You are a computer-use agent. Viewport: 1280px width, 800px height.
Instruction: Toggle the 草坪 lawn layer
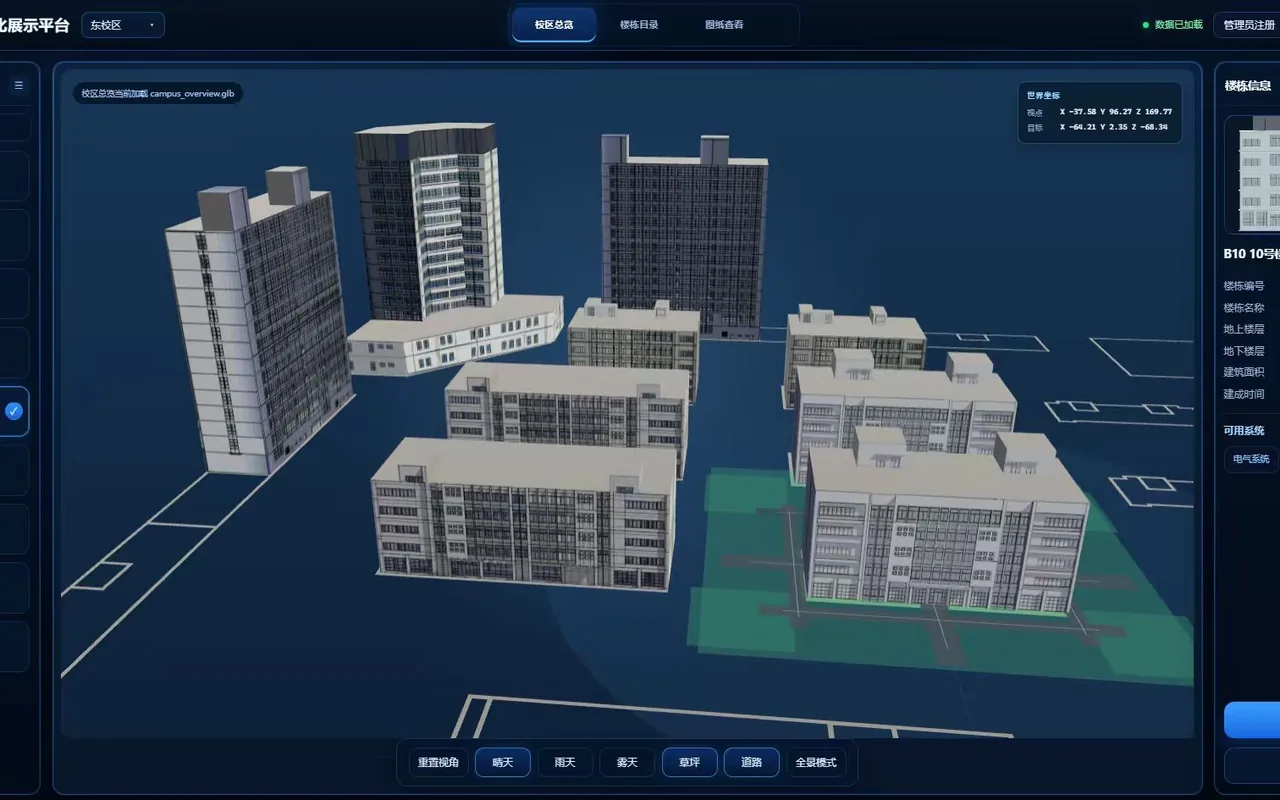689,762
